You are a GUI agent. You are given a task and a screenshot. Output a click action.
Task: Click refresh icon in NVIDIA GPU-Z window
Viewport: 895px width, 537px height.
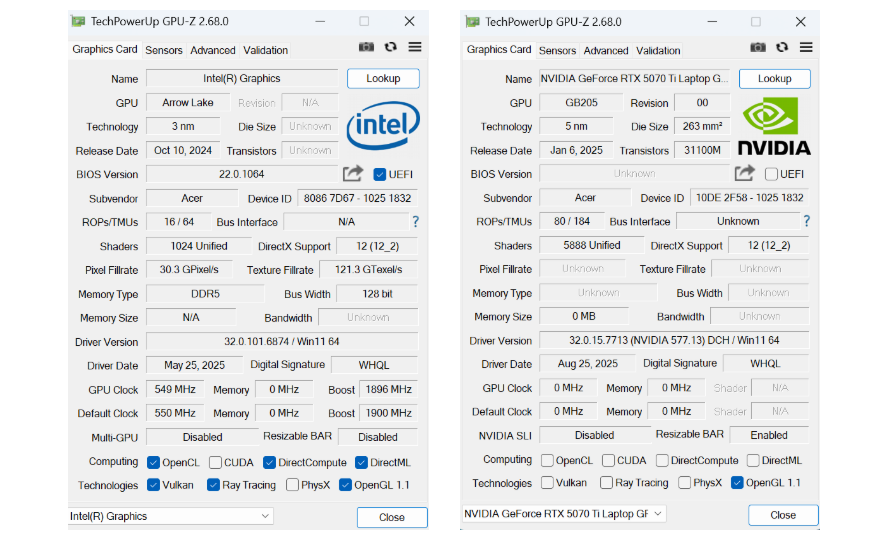[782, 47]
